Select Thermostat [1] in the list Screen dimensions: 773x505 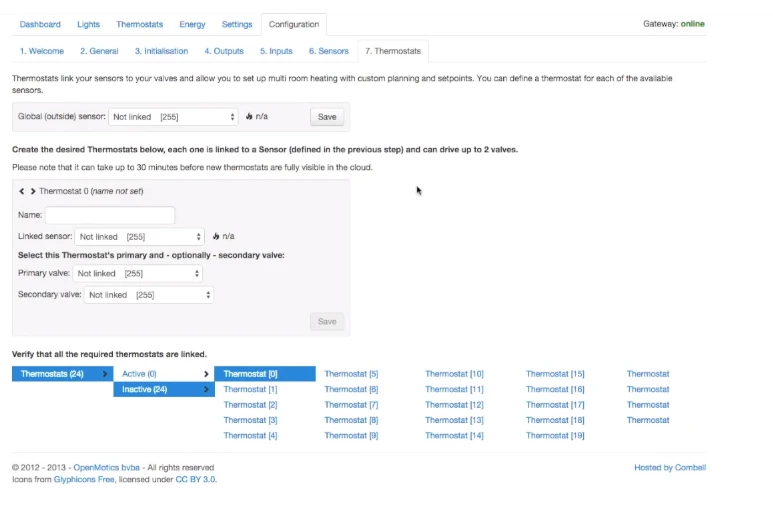pos(250,389)
